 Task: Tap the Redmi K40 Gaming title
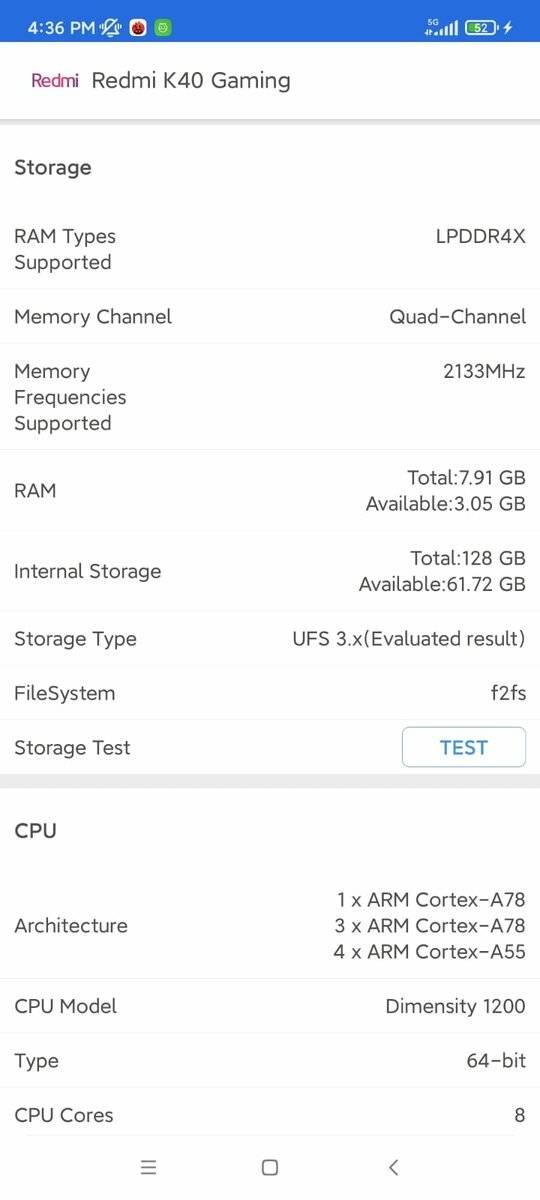[x=191, y=81]
